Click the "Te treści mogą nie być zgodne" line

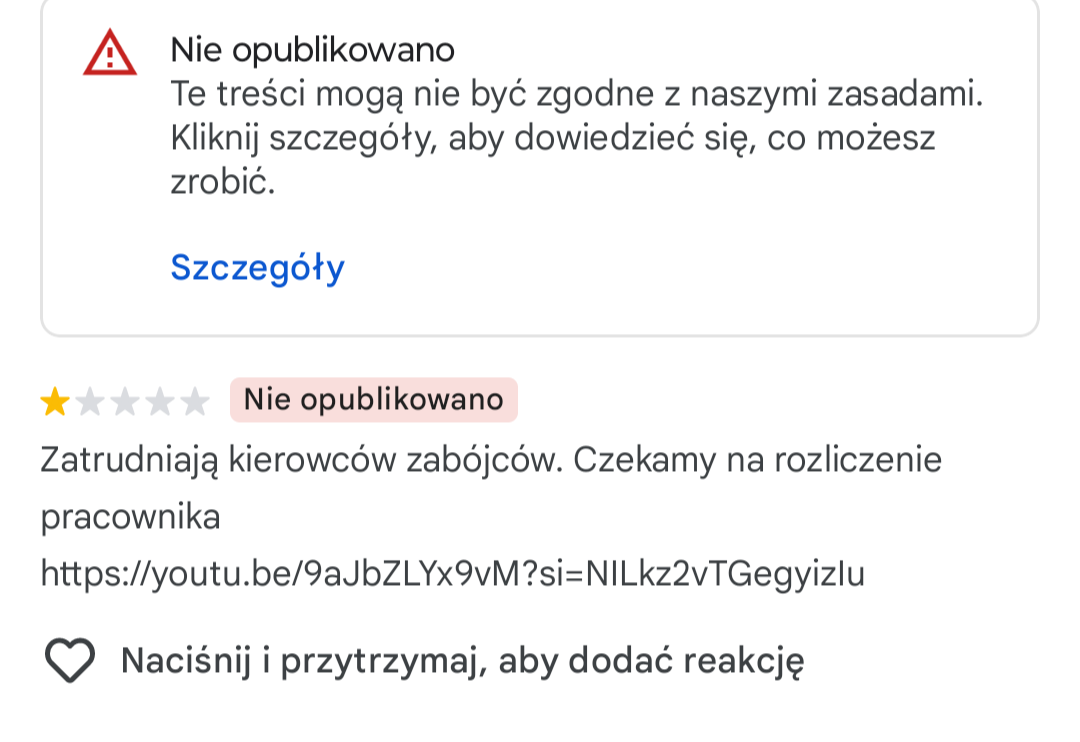[x=577, y=94]
